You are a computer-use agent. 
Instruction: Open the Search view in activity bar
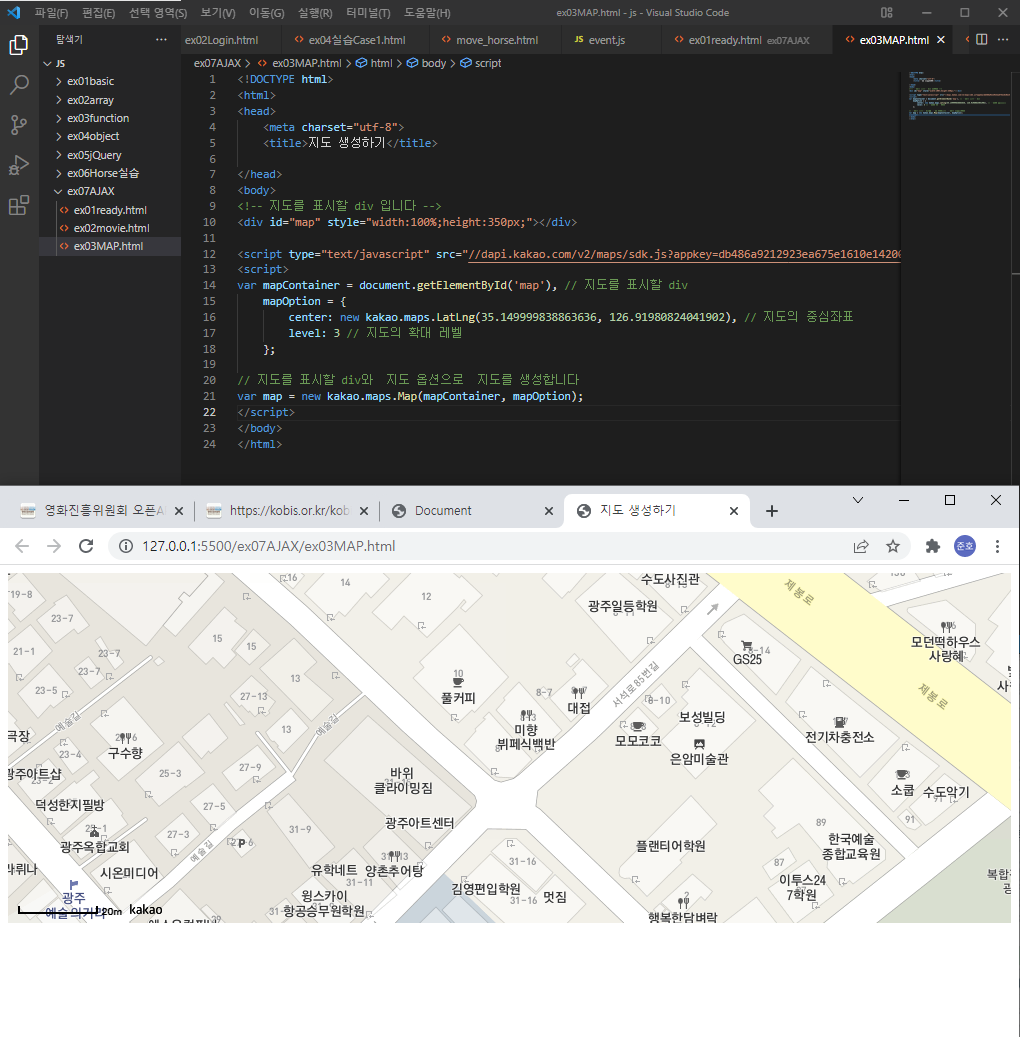[x=19, y=85]
